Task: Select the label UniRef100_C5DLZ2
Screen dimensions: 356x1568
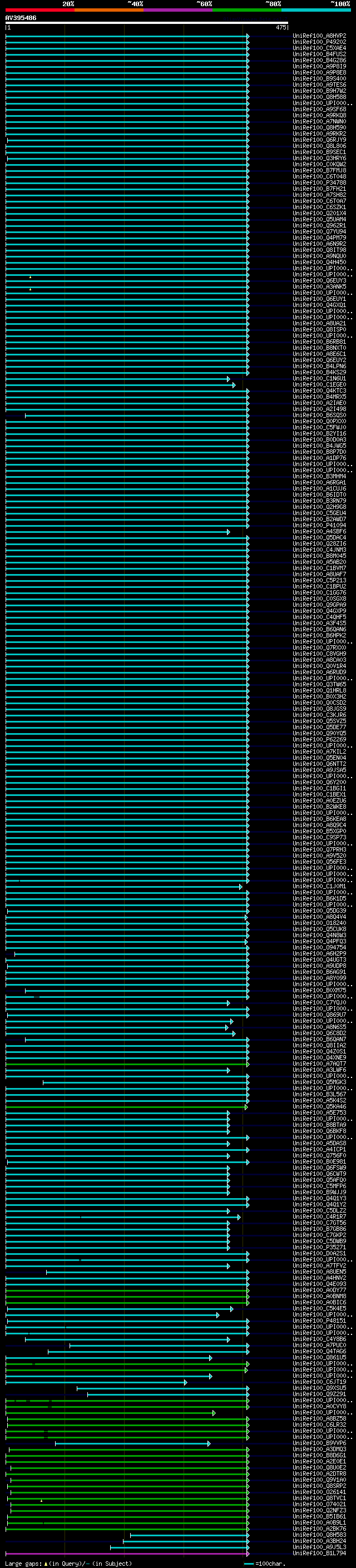Action: tap(319, 1211)
